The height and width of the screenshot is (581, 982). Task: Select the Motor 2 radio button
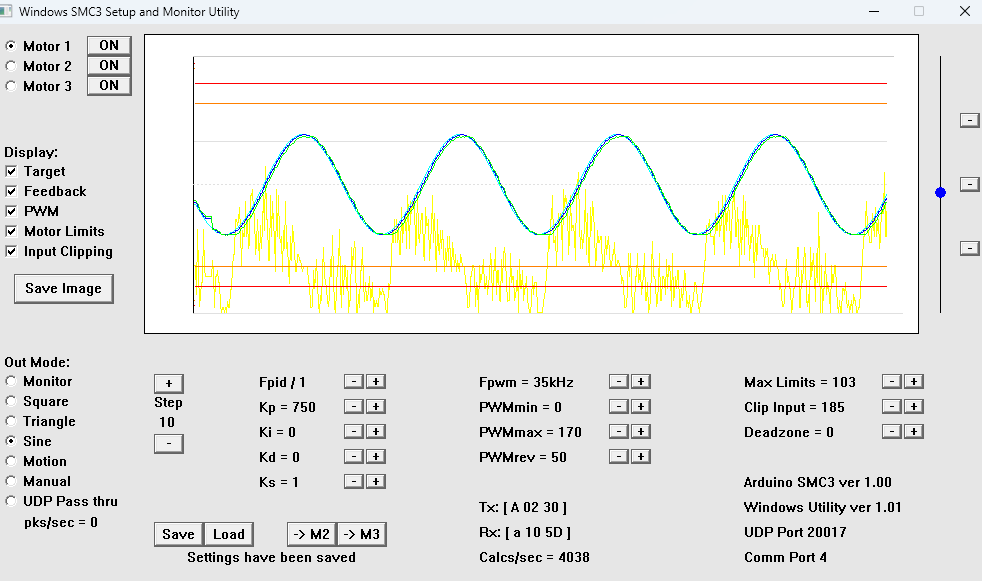11,66
